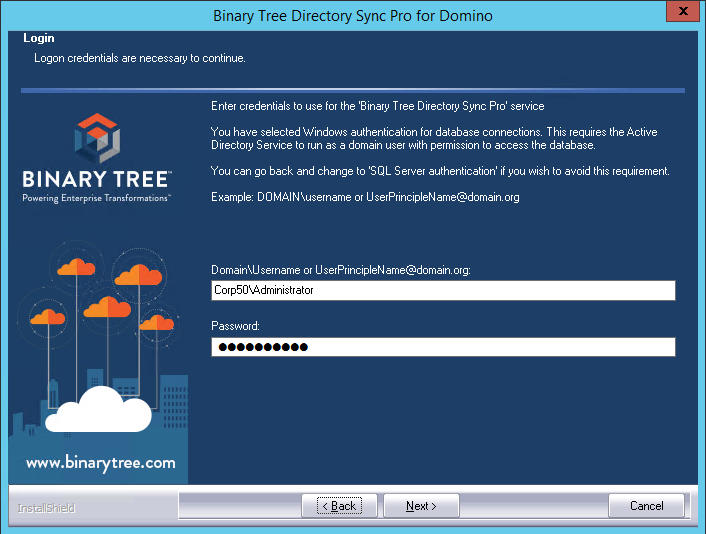Click the InstallShield label

[46, 508]
